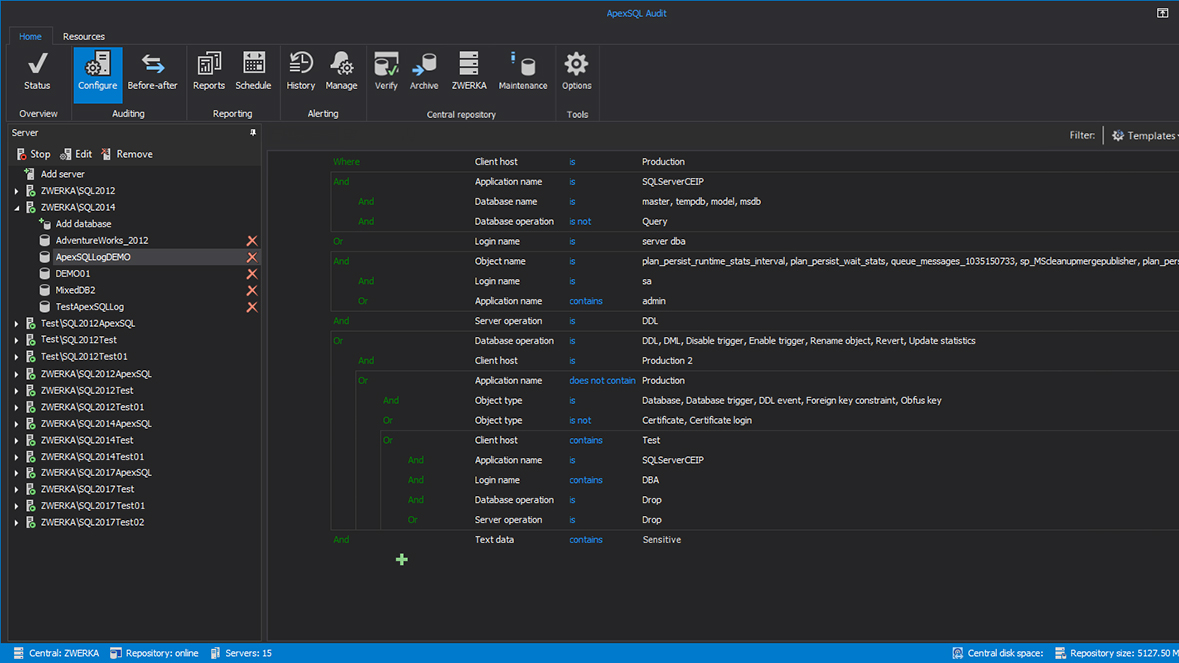Viewport: 1179px width, 663px height.
Task: Click the 'server dba' login name value
Action: point(663,241)
